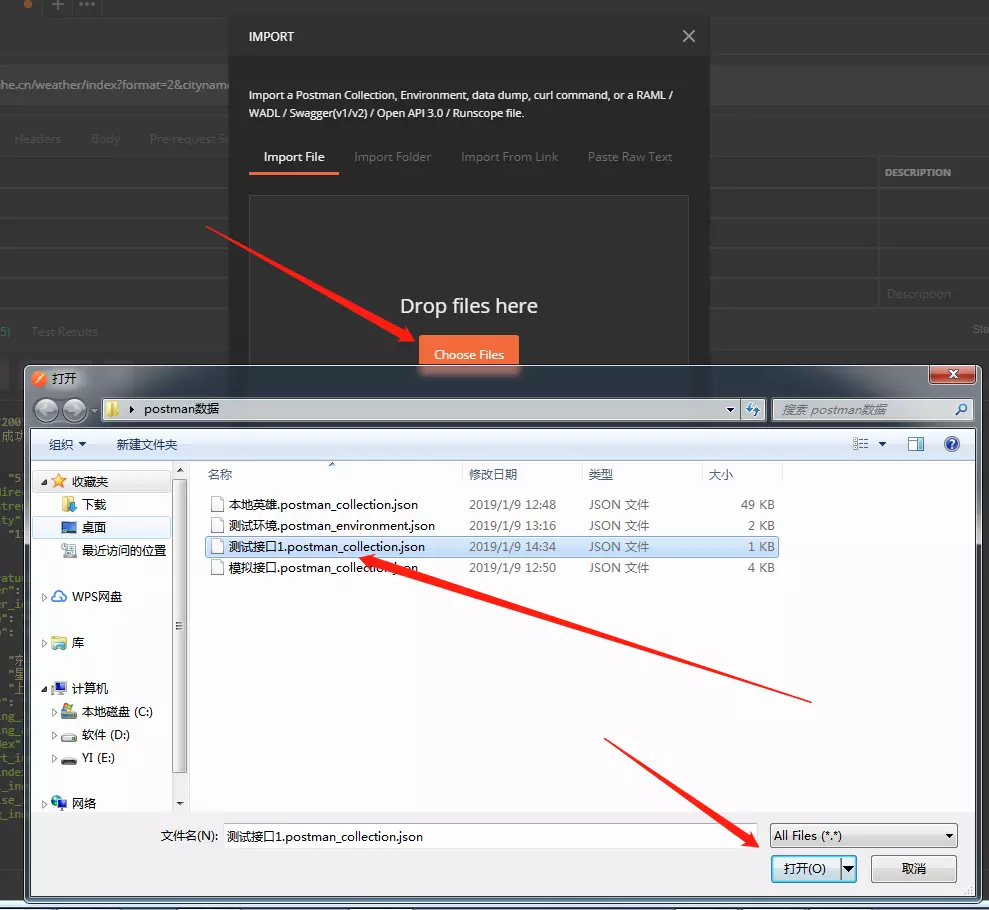Image resolution: width=989 pixels, height=910 pixels.
Task: Go forward in the file dialog
Action: click(74, 410)
